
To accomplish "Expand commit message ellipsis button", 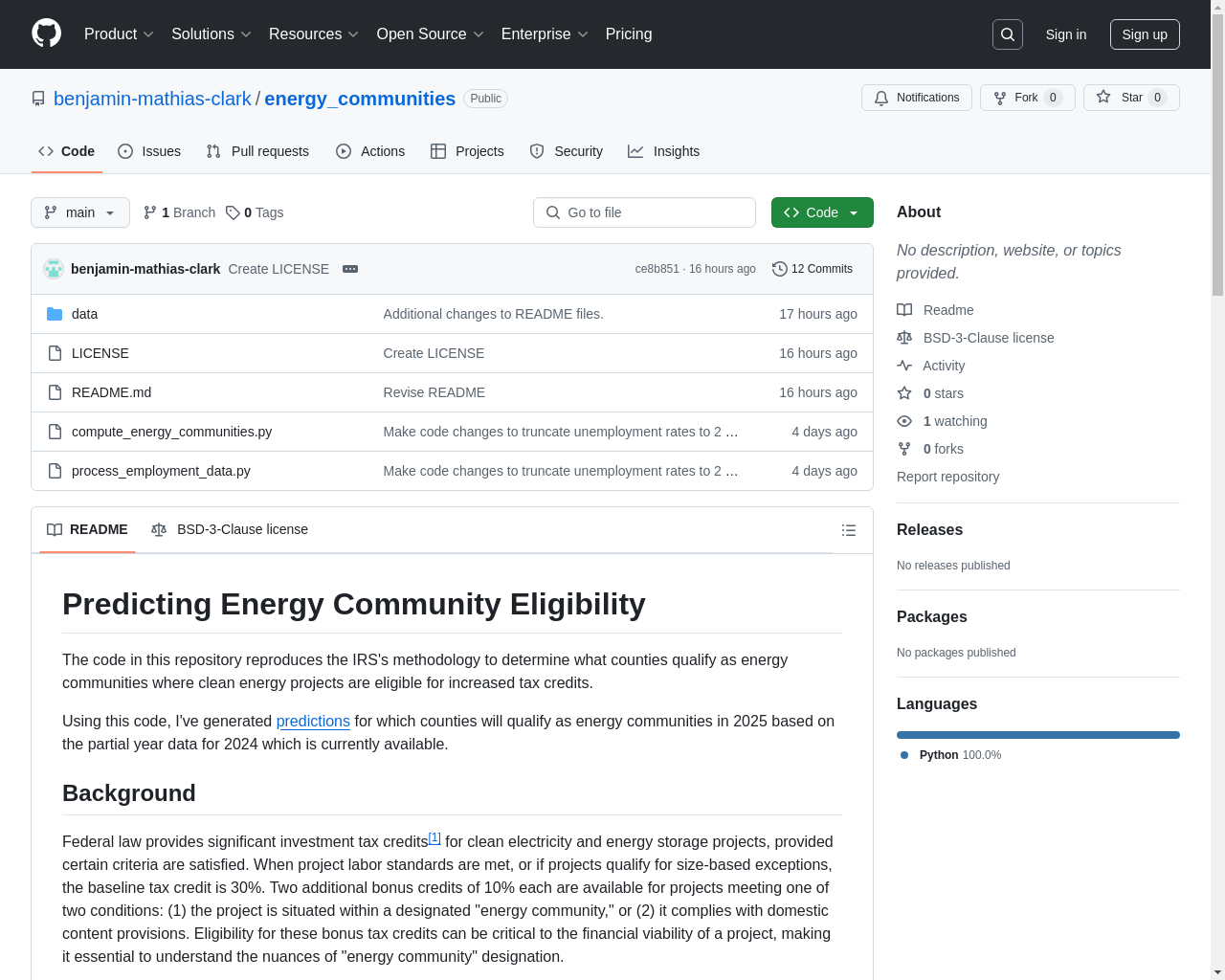I will coord(350,269).
